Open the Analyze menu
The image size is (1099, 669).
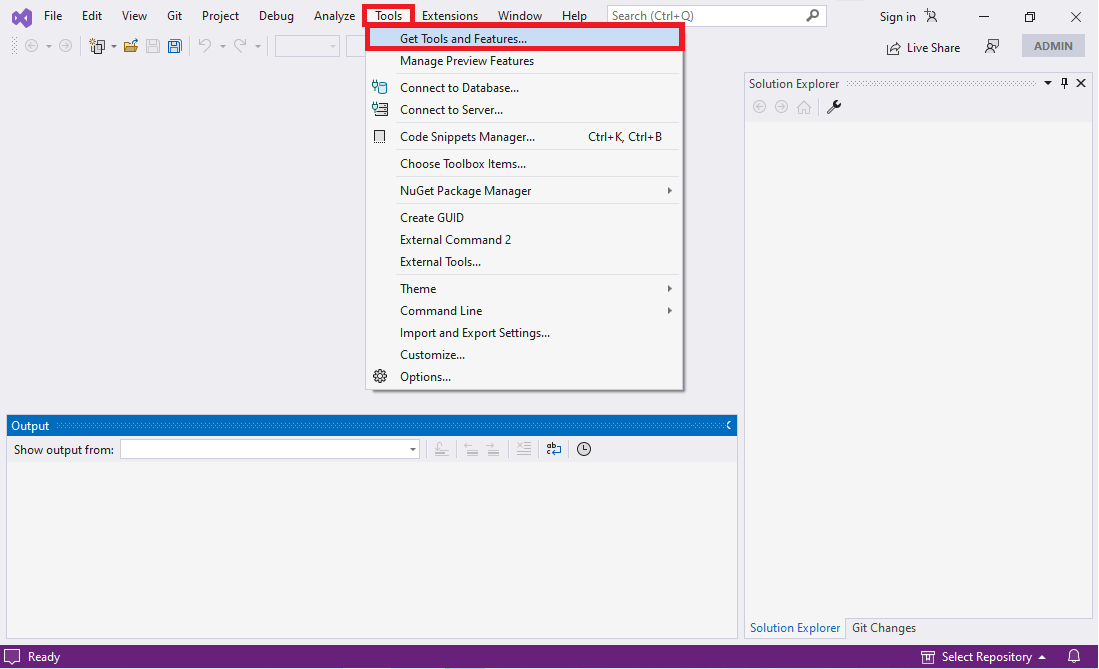tap(334, 15)
